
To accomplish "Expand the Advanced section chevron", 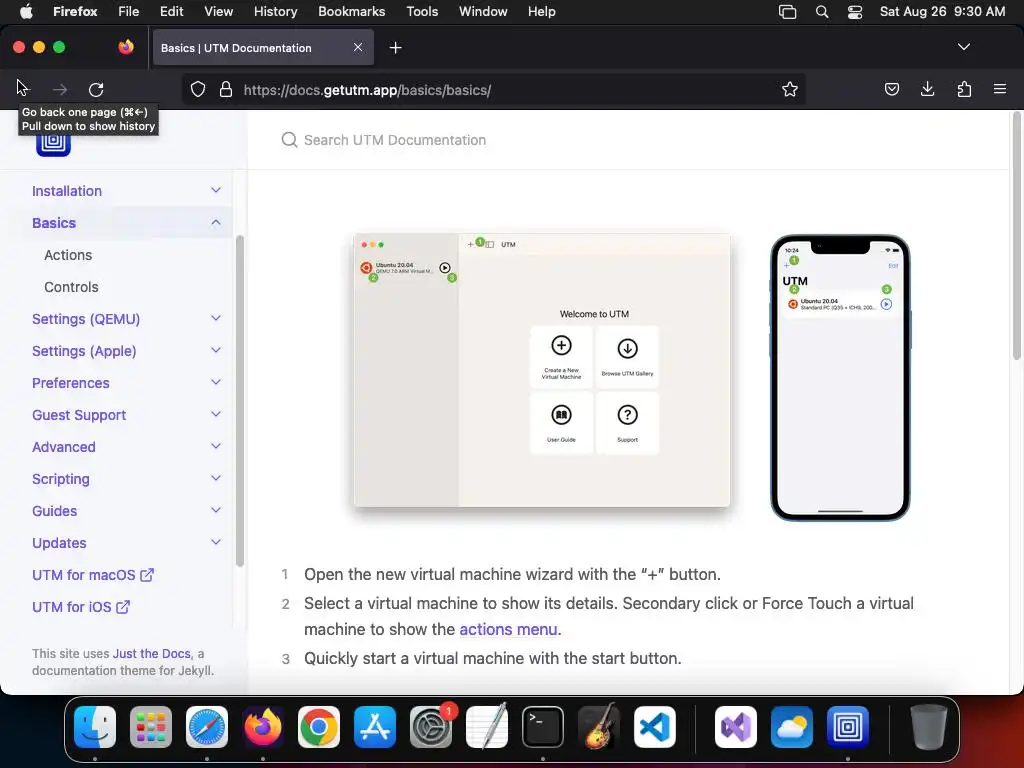I will coord(216,446).
